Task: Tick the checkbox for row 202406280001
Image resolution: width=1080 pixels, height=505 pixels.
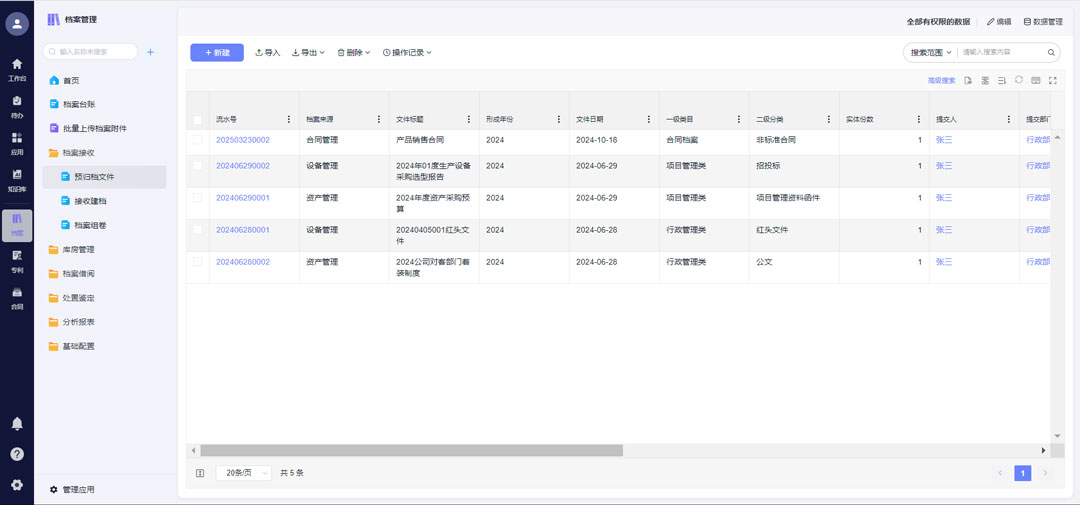Action: [198, 230]
